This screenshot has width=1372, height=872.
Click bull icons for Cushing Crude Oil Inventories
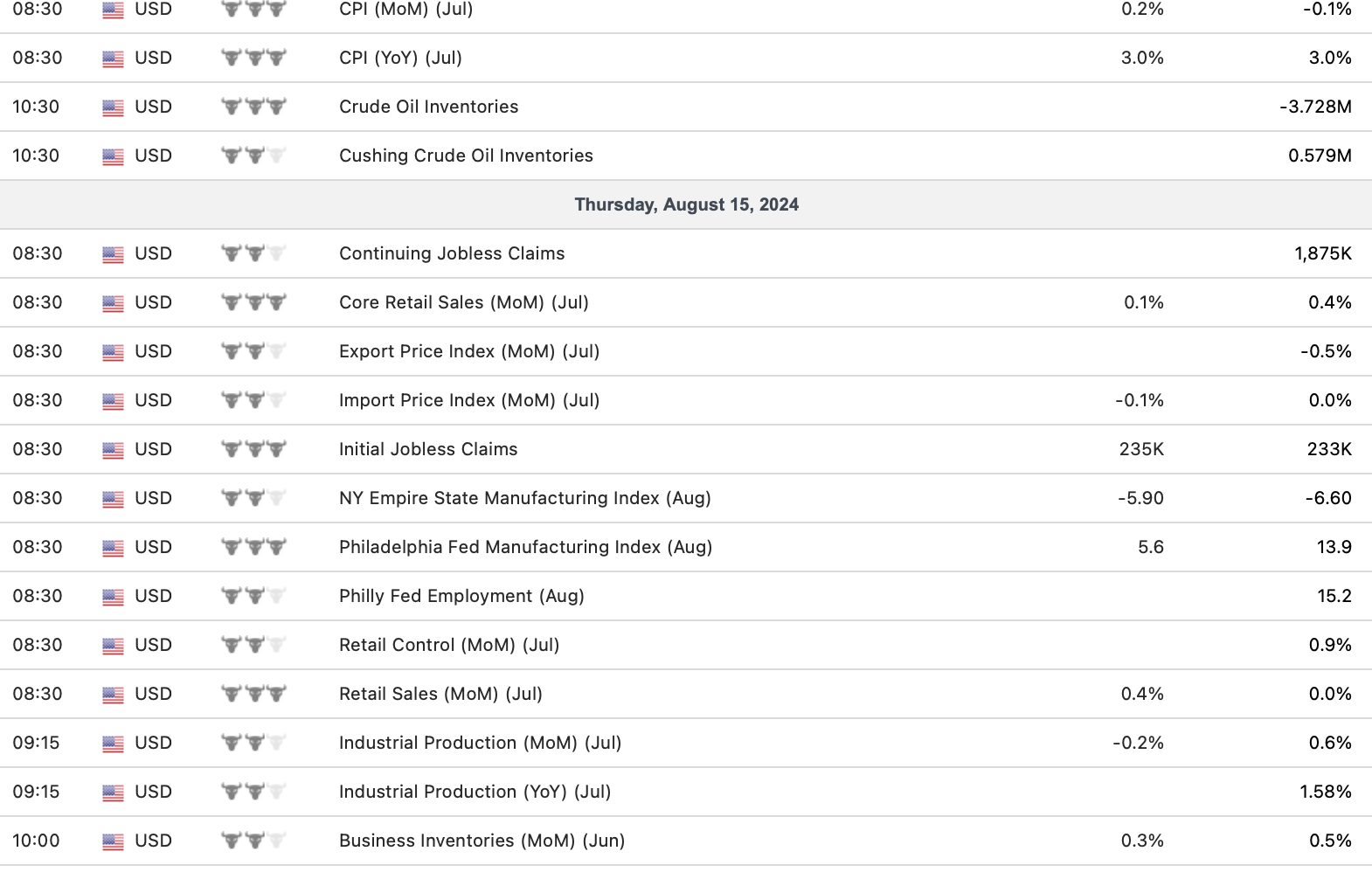(253, 156)
